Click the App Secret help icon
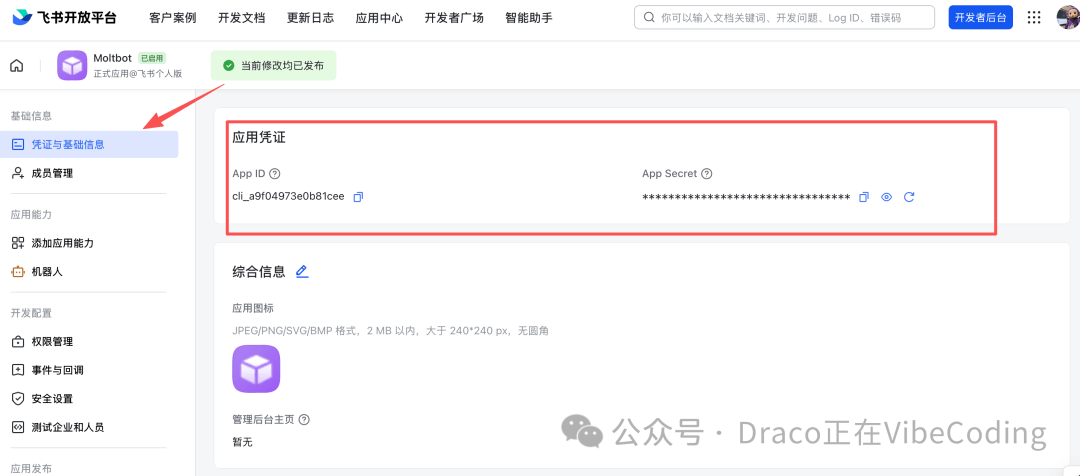The height and width of the screenshot is (476, 1080). tap(707, 174)
